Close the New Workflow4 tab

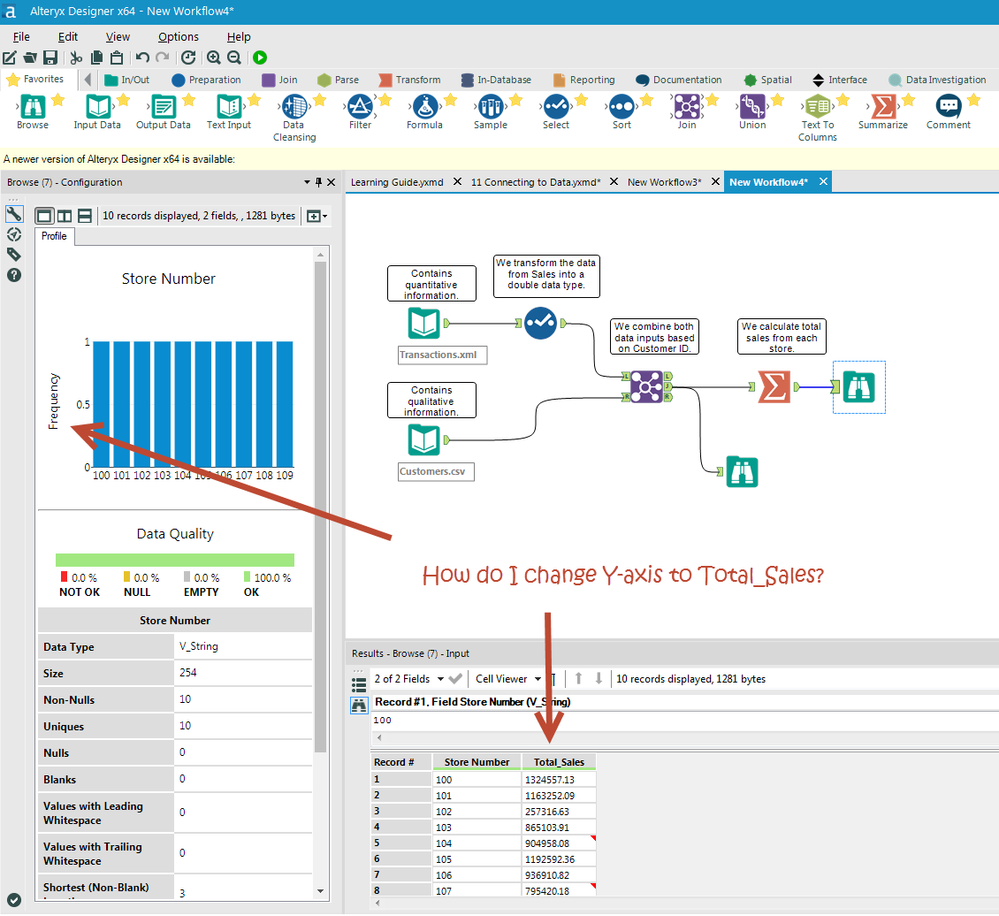[823, 182]
